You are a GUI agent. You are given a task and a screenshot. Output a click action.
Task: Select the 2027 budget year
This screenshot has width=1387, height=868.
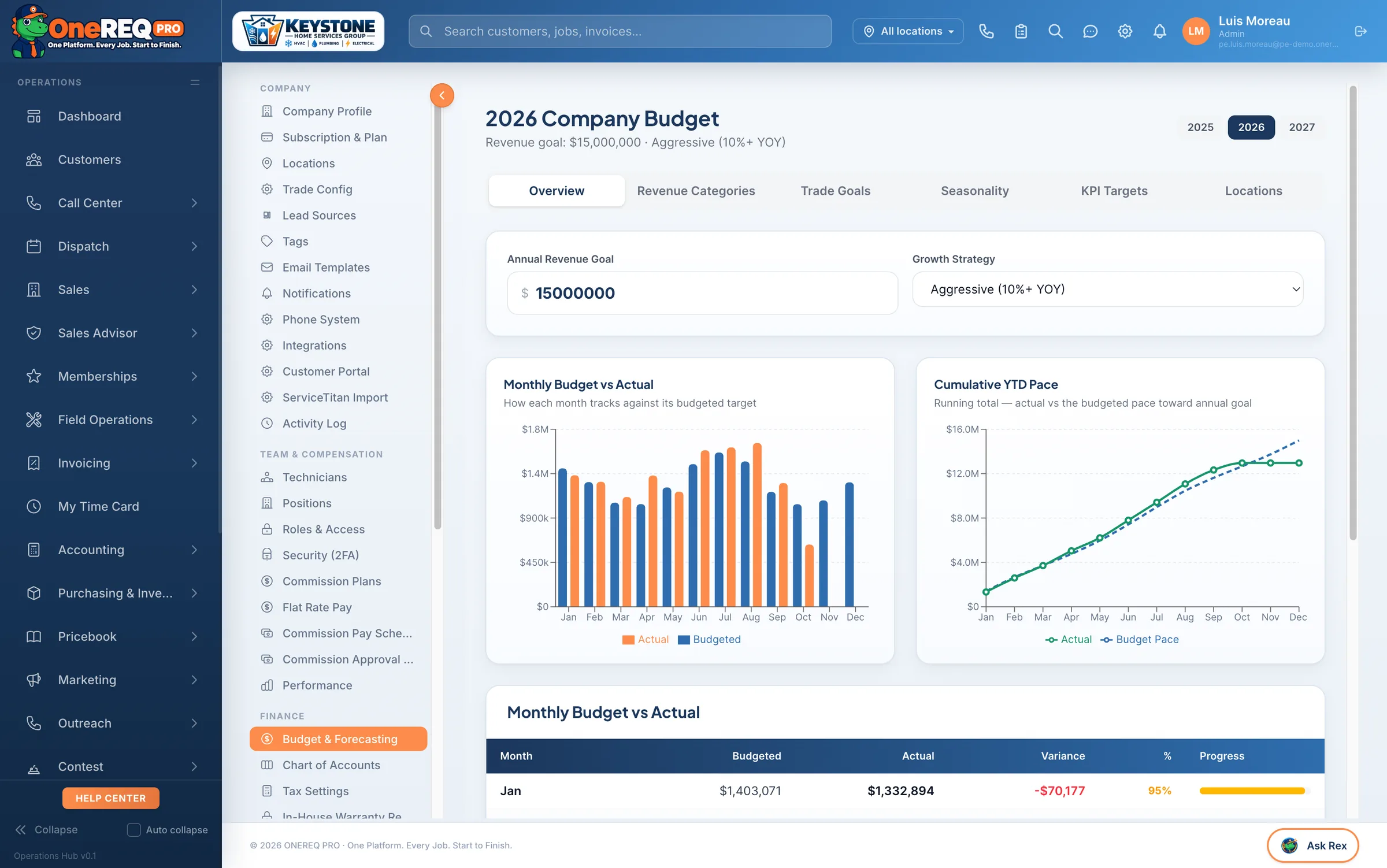coord(1301,127)
